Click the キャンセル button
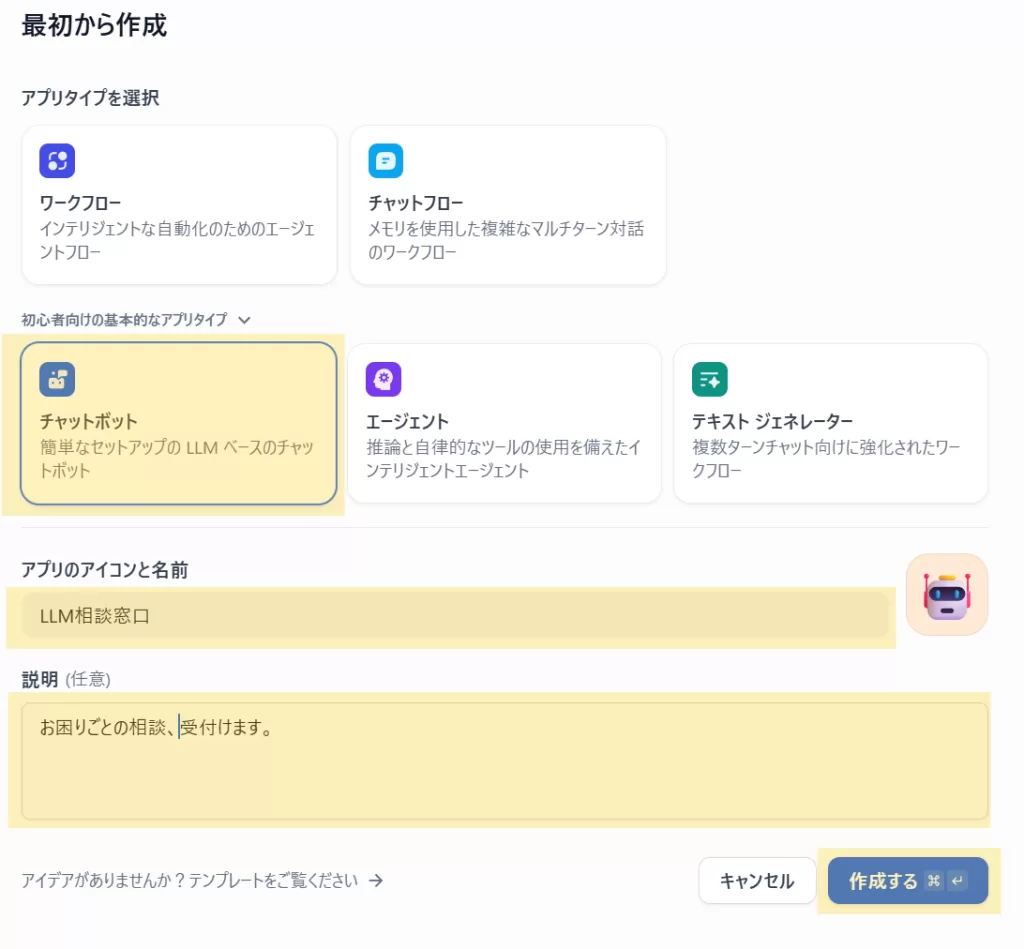 757,881
